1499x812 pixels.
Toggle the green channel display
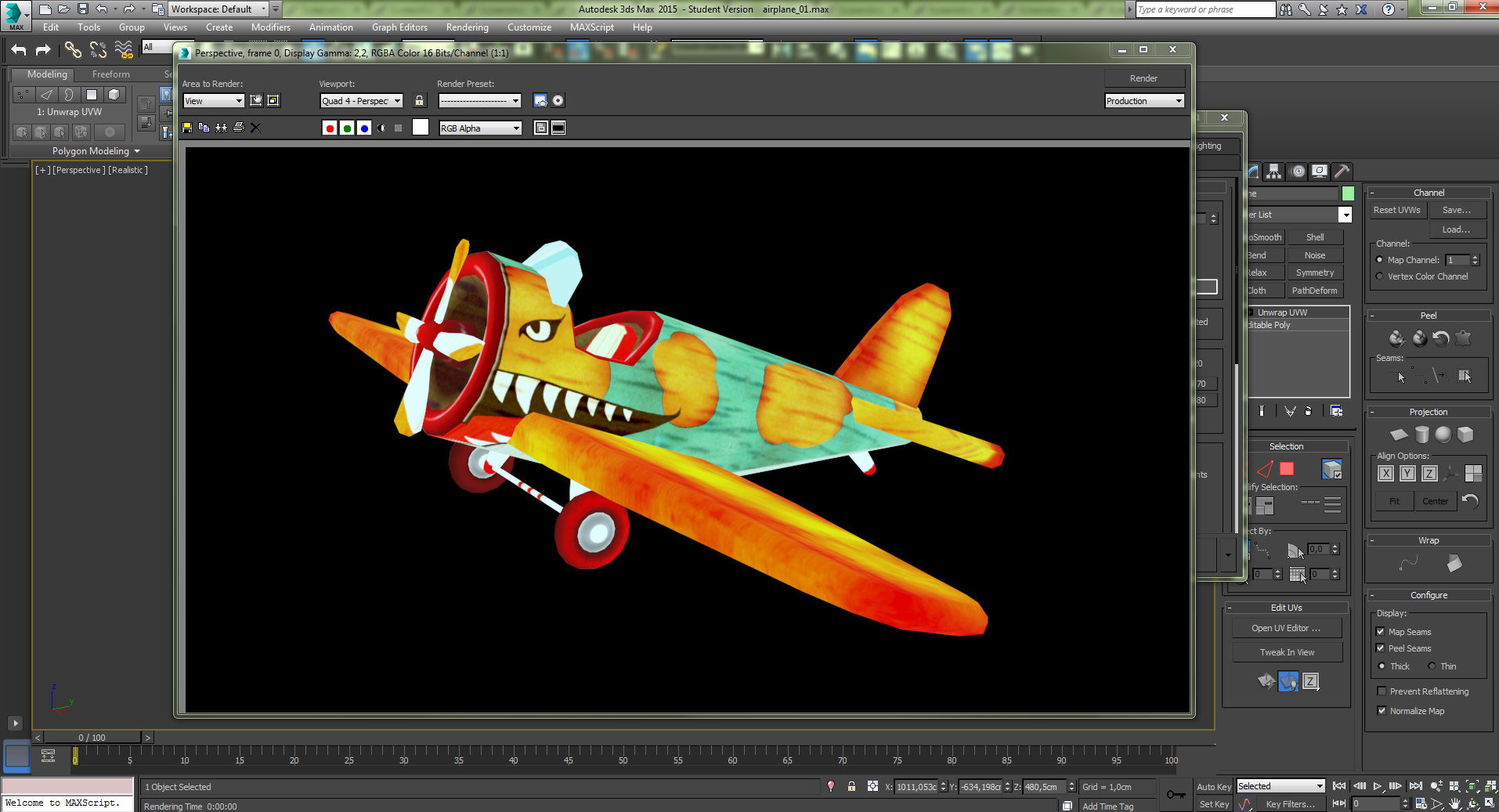(347, 128)
